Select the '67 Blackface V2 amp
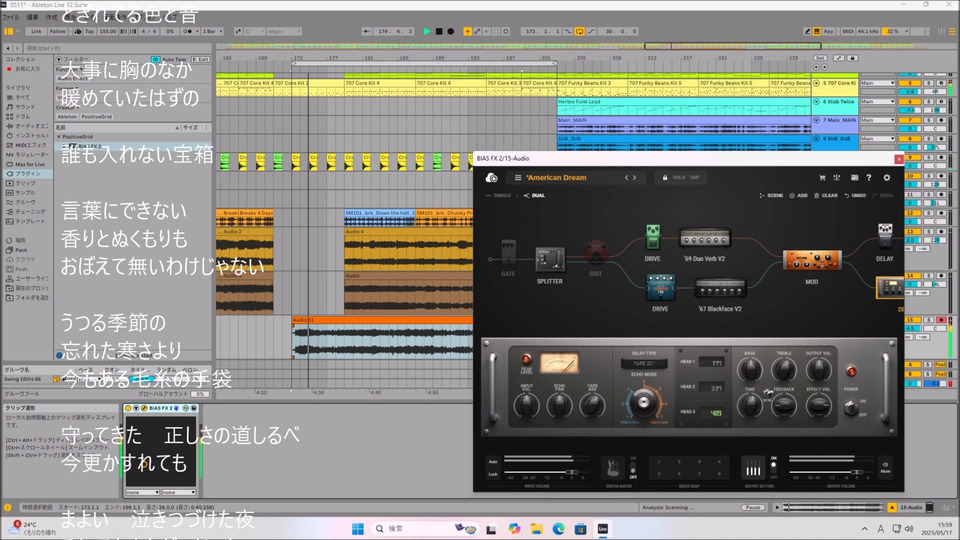This screenshot has height=540, width=960. [x=720, y=288]
